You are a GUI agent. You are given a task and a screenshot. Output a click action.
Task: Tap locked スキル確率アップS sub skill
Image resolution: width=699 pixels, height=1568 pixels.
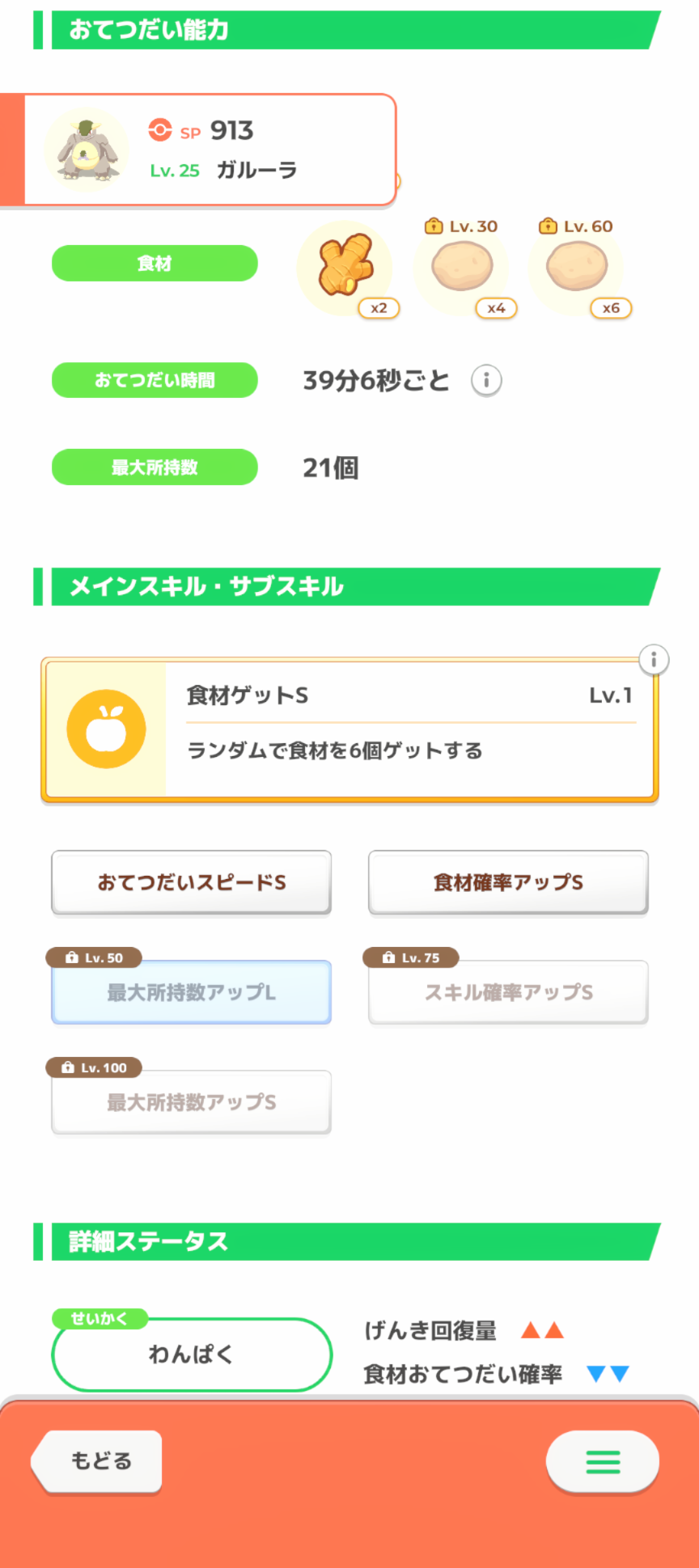pyautogui.click(x=508, y=992)
